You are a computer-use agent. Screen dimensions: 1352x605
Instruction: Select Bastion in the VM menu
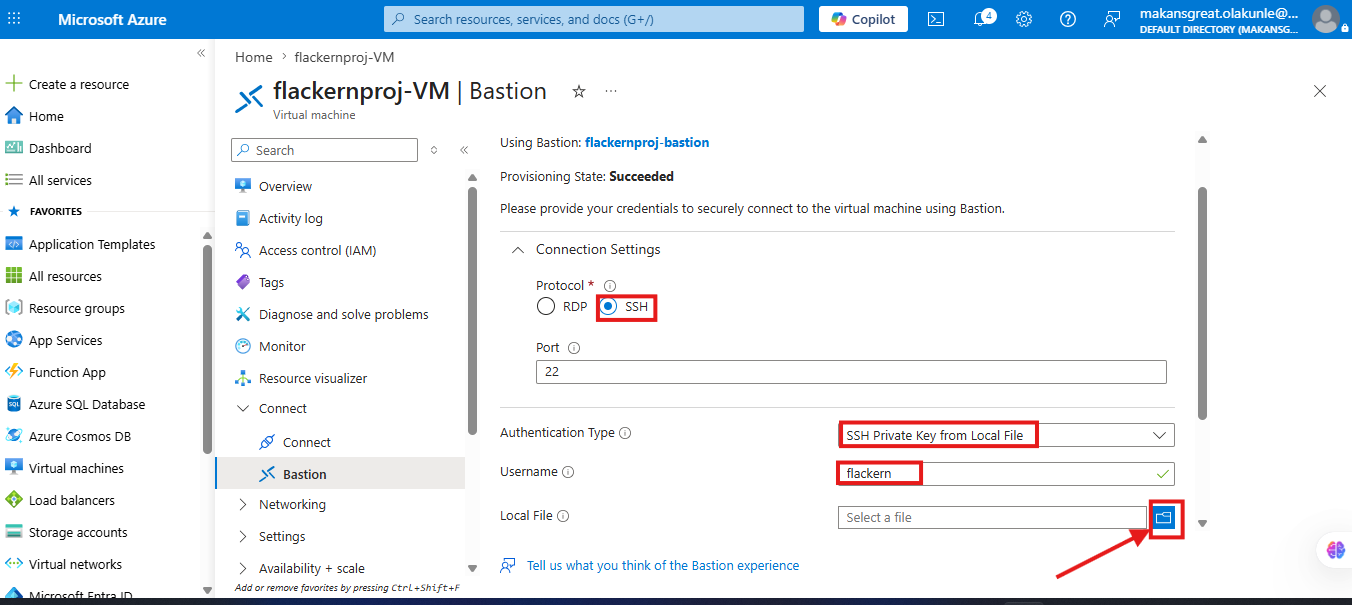340,474
